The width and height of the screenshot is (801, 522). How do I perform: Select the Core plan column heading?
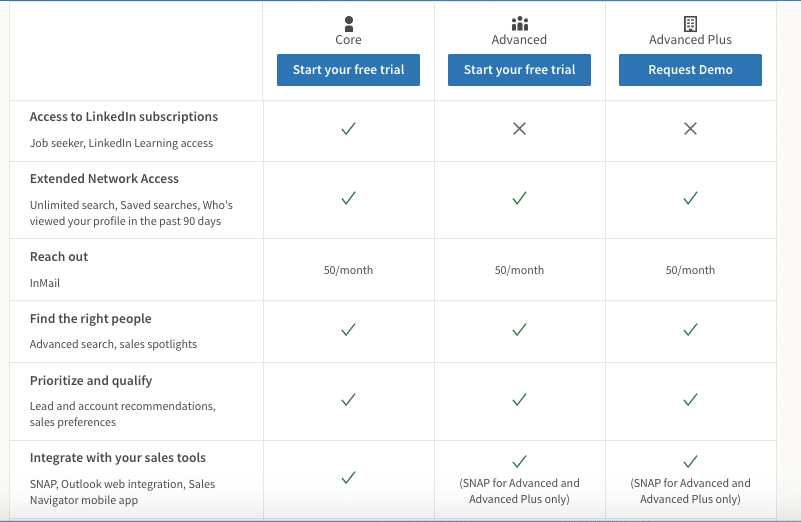348,40
